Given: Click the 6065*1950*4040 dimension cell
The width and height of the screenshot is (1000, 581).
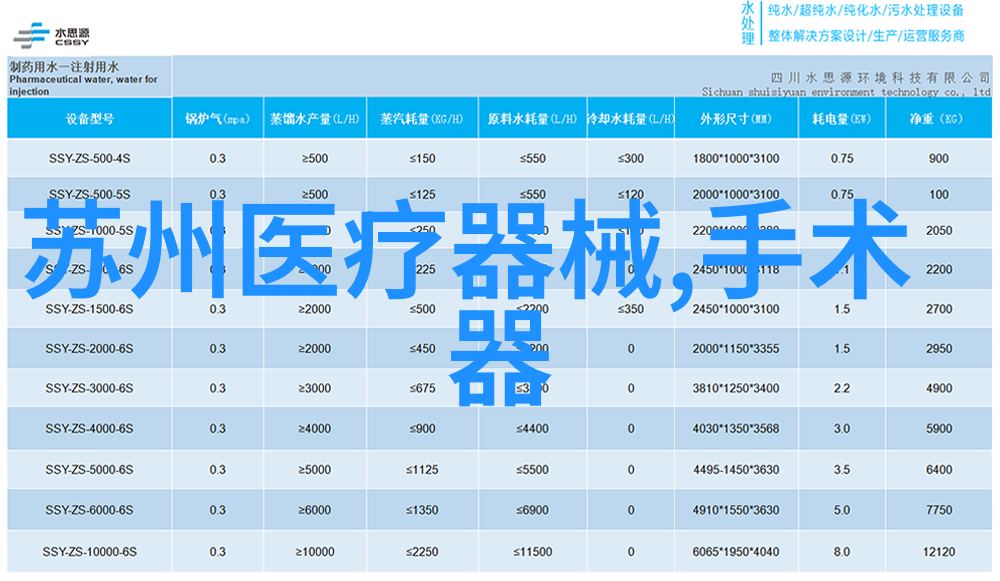Looking at the screenshot, I should tap(735, 552).
